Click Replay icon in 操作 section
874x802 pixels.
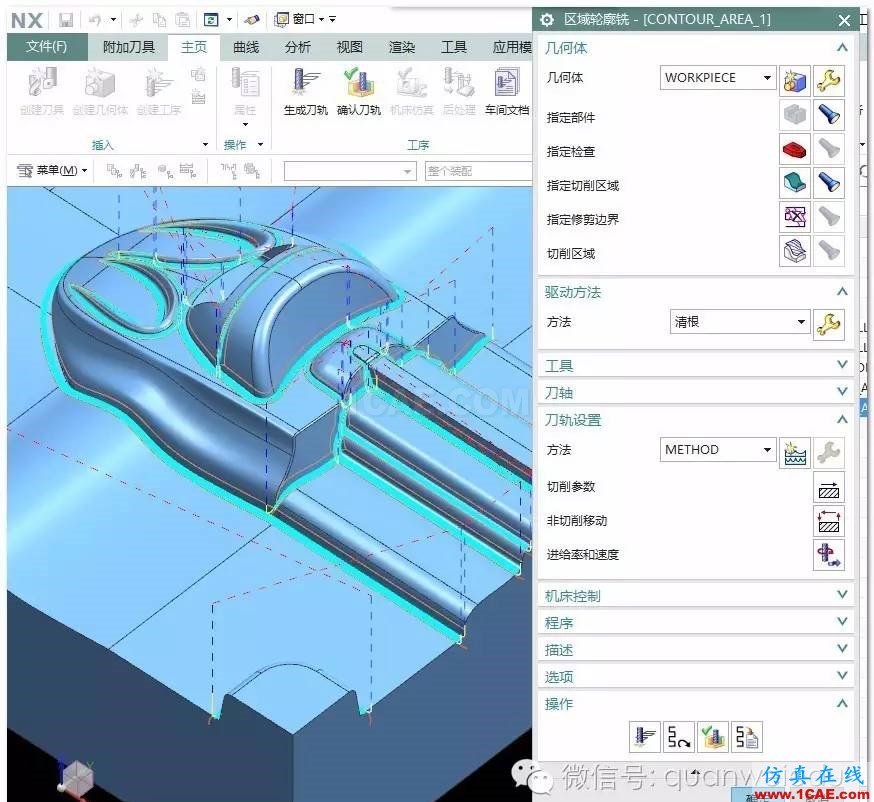tap(679, 737)
